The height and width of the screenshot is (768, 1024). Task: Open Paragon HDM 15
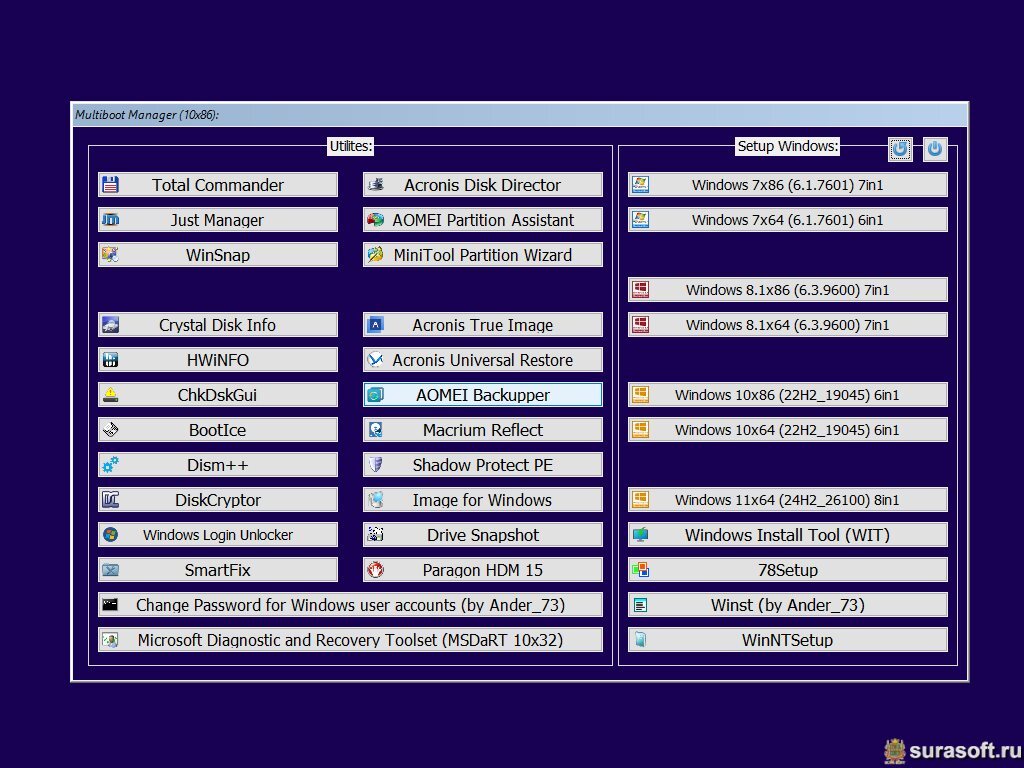[x=483, y=569]
